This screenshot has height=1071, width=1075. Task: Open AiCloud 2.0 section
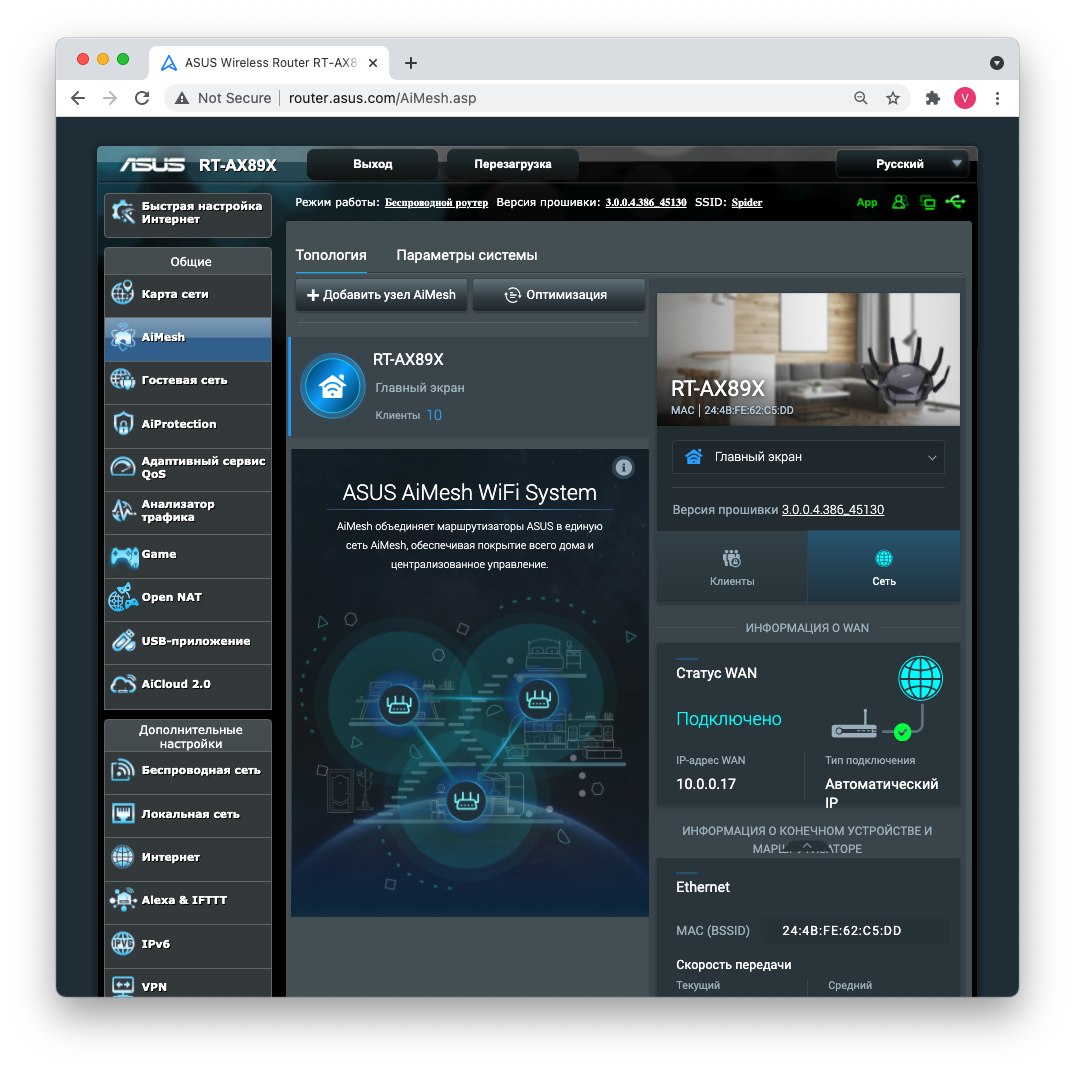[188, 684]
